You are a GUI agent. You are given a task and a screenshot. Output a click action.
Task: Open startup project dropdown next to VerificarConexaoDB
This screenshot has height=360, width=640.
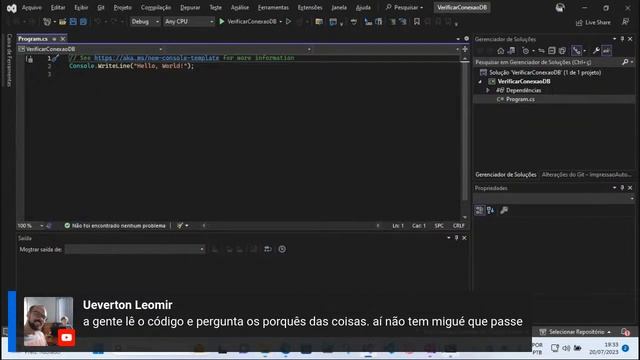pyautogui.click(x=281, y=21)
